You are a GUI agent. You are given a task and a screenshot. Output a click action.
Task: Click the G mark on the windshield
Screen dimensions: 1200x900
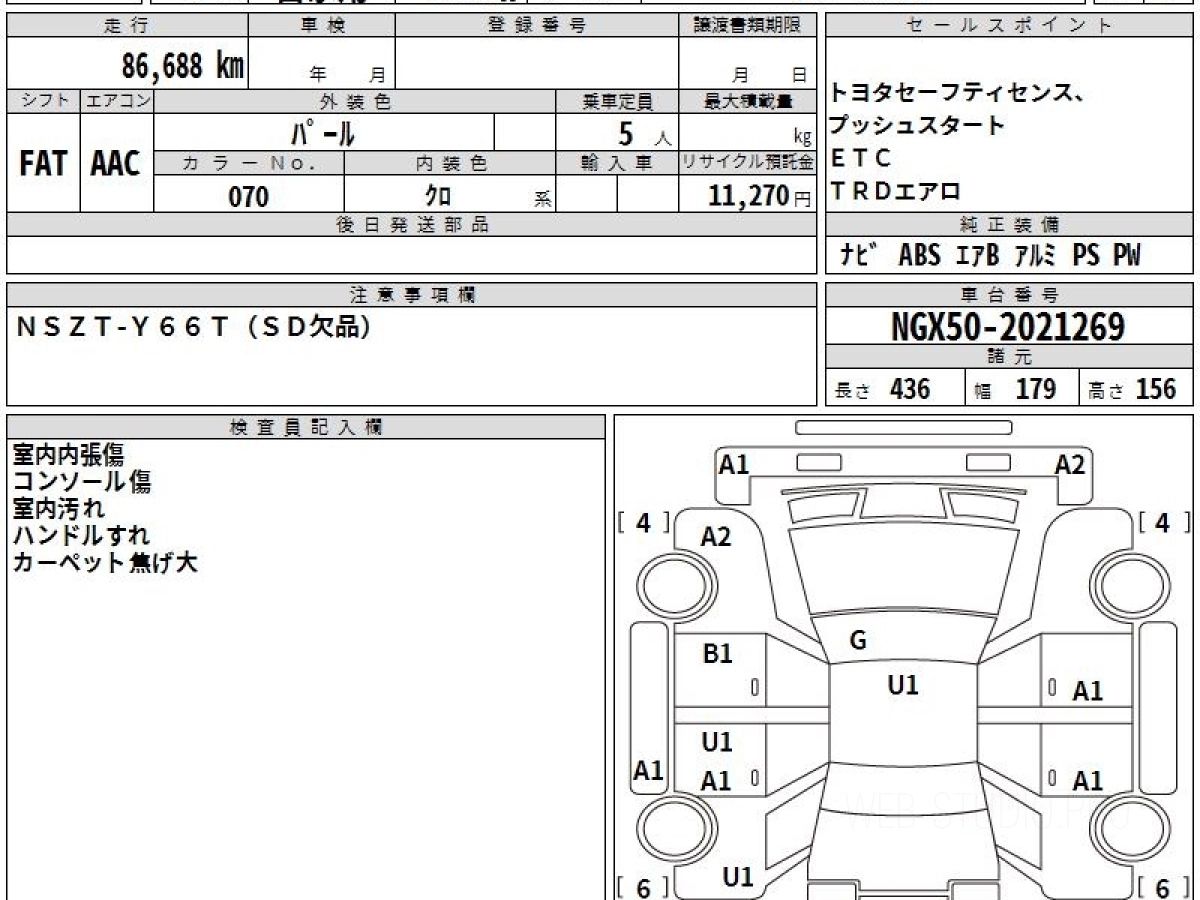tap(857, 641)
